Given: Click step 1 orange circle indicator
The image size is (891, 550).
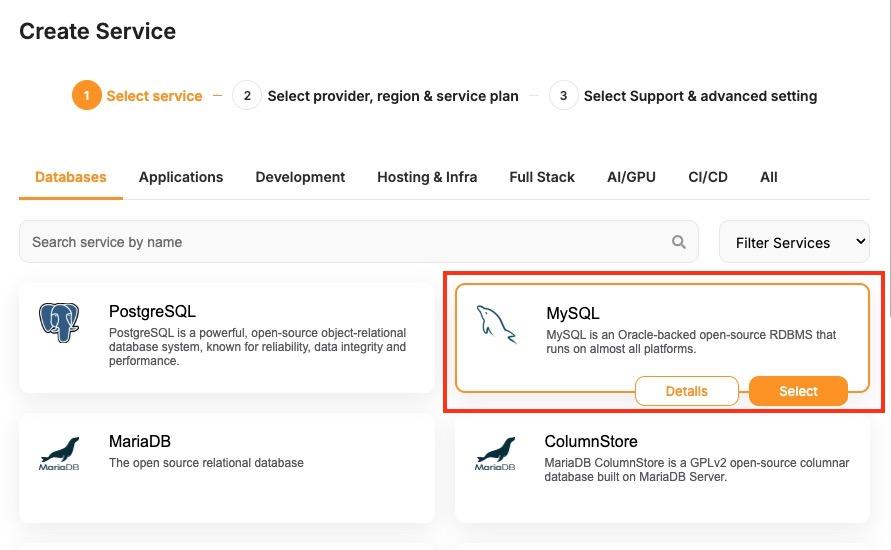Looking at the screenshot, I should [86, 96].
